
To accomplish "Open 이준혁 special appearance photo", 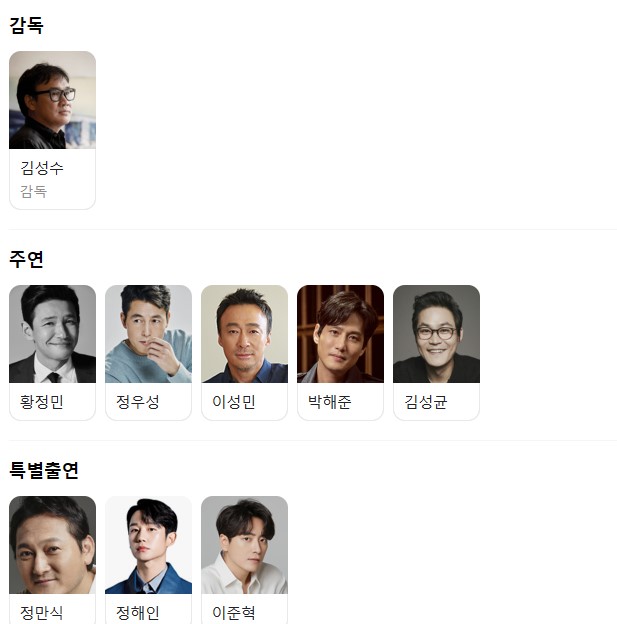I will [x=244, y=545].
